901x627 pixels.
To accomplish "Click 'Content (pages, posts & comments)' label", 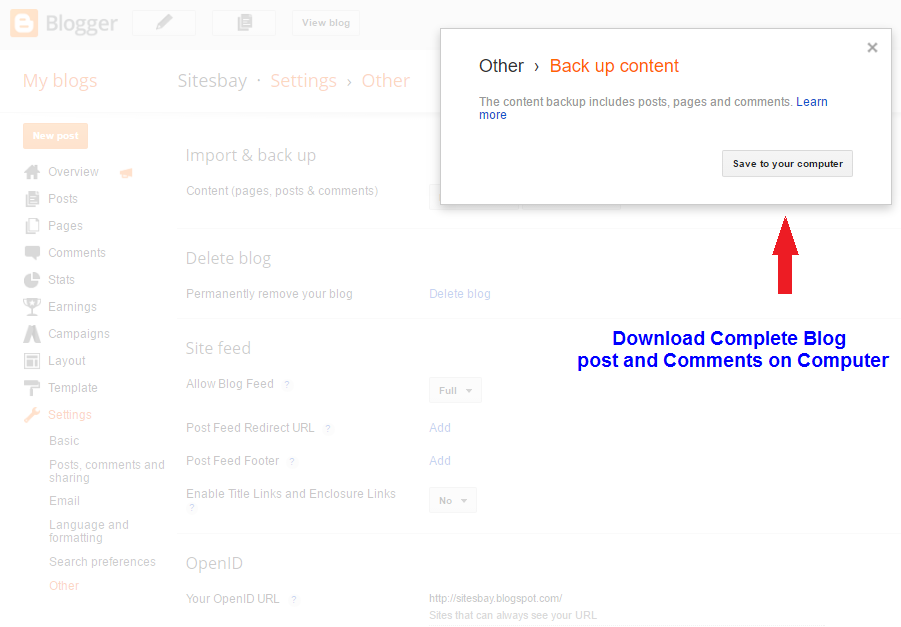I will click(282, 191).
